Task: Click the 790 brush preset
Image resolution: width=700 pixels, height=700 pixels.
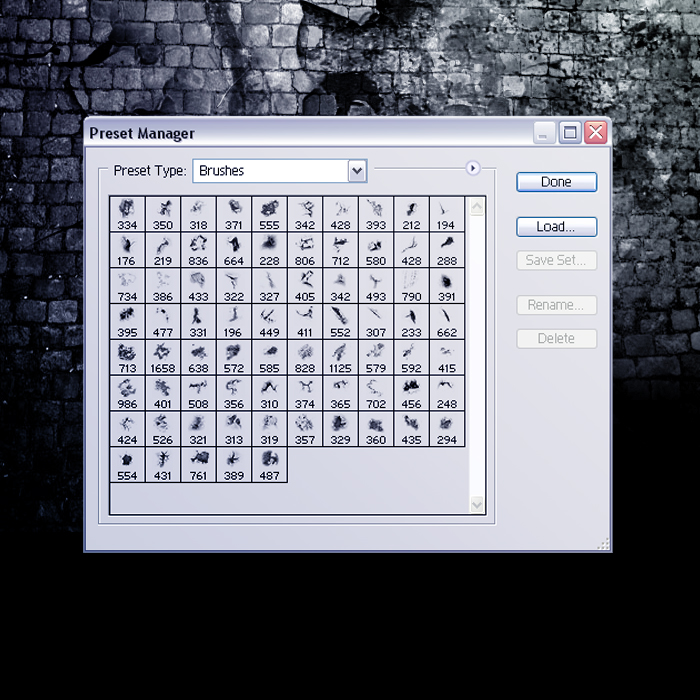Action: click(x=411, y=286)
